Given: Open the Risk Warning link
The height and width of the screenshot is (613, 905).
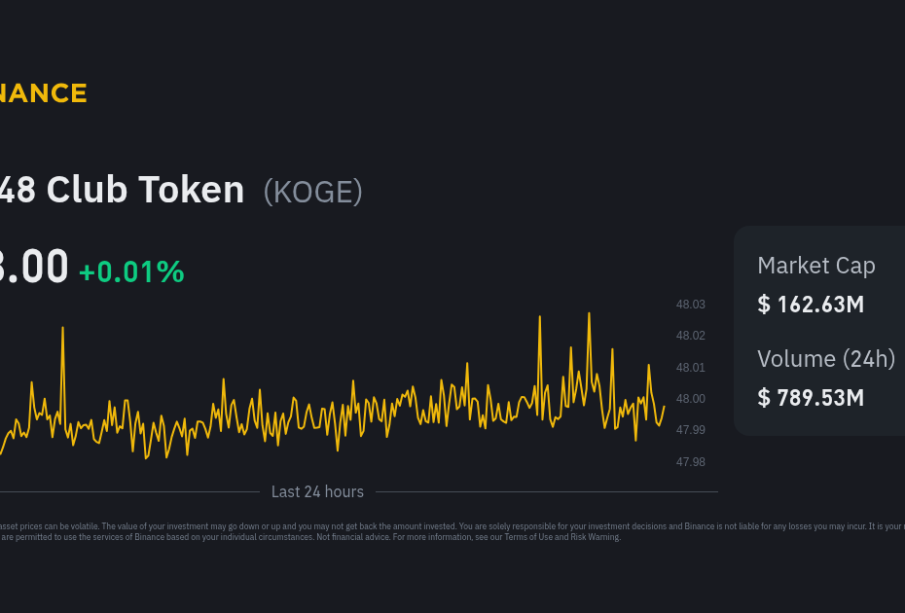Looking at the screenshot, I should tap(597, 537).
